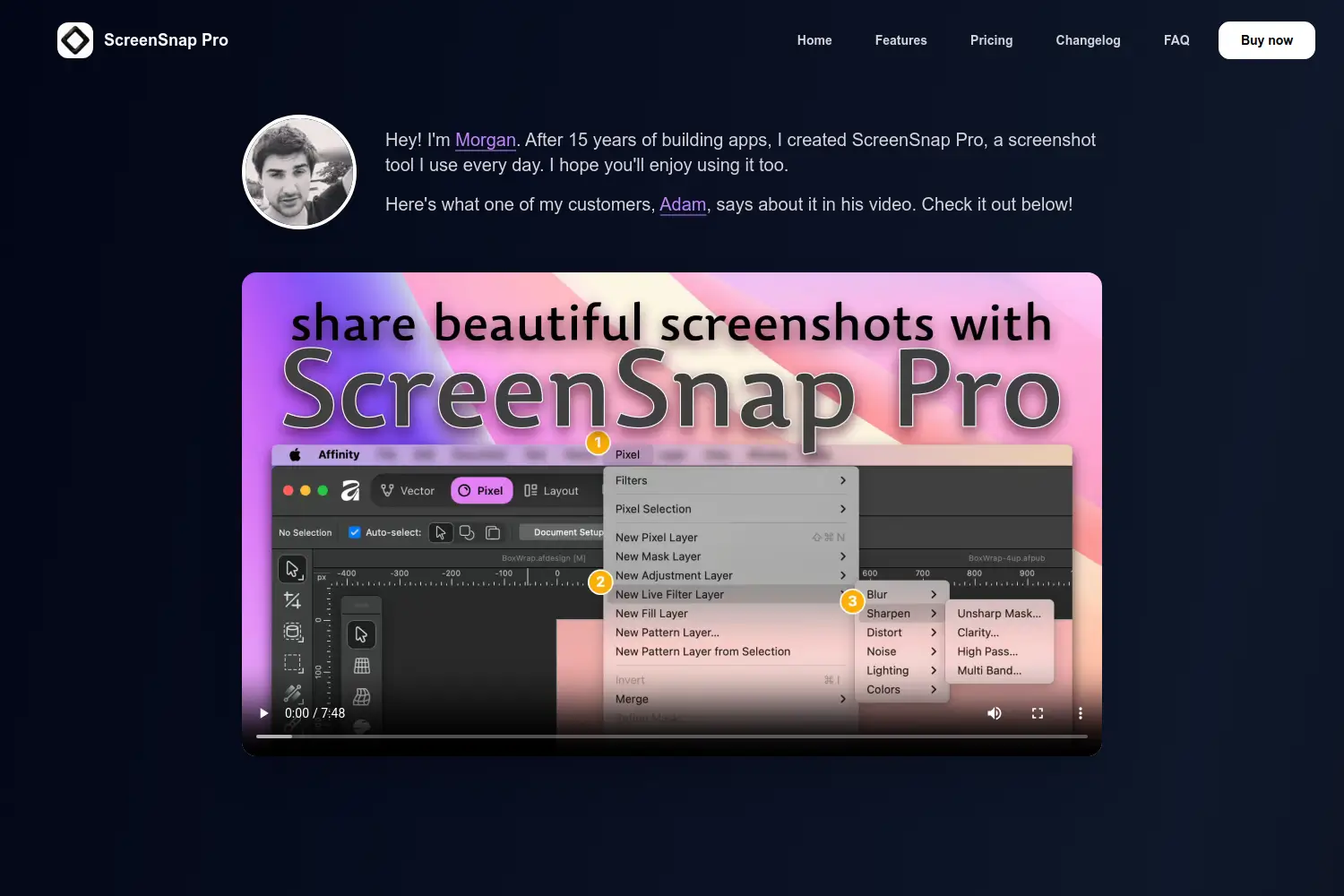Screen dimensions: 1344x896
Task: Play the video with the play button
Action: tap(263, 713)
